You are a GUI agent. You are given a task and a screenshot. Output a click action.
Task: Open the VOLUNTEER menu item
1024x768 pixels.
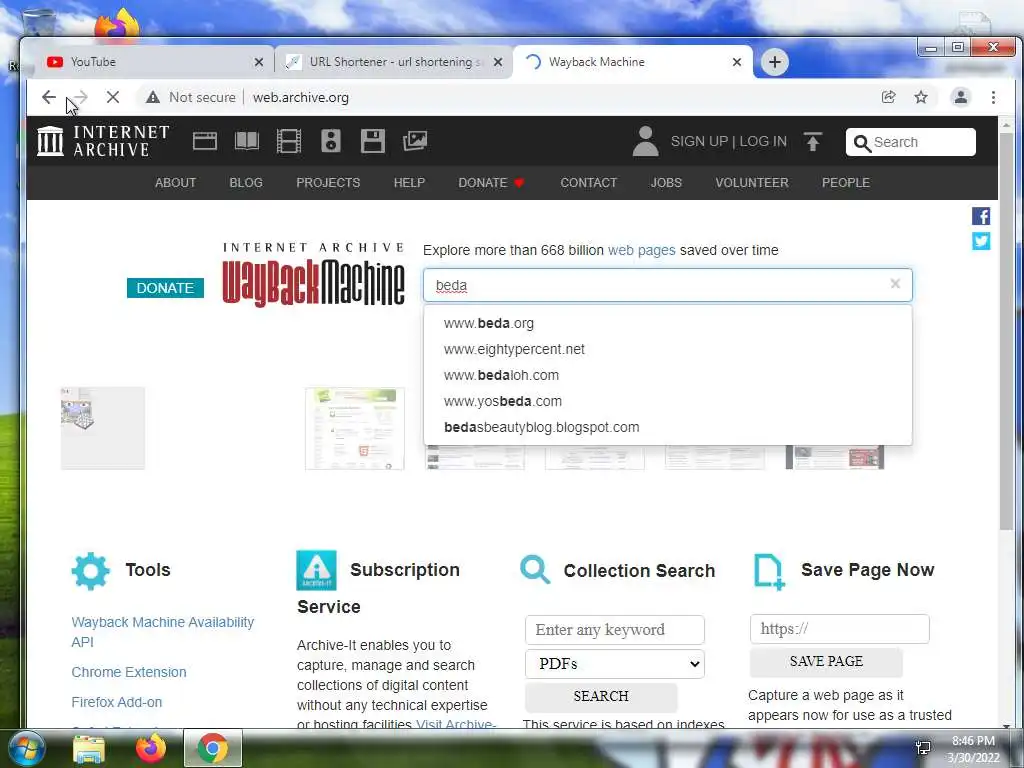(752, 183)
